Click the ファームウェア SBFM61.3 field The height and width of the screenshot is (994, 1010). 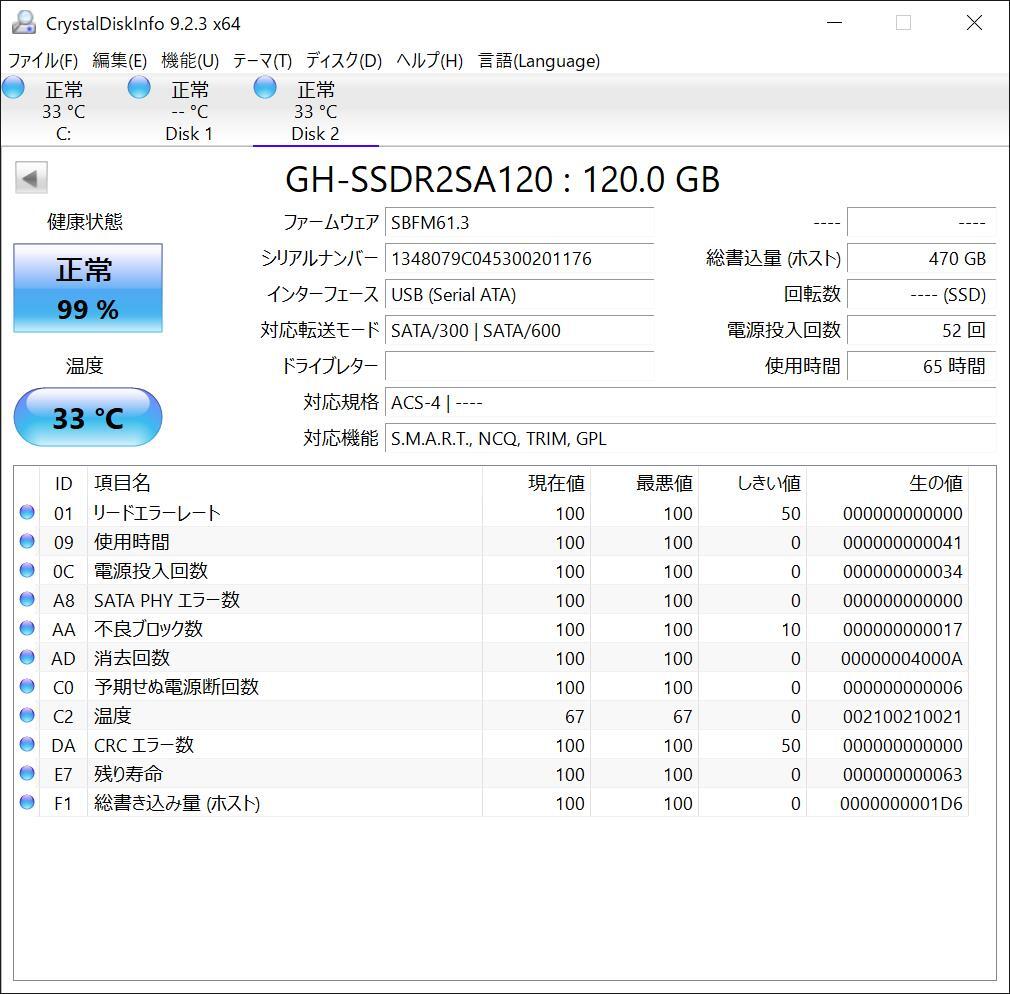(519, 223)
